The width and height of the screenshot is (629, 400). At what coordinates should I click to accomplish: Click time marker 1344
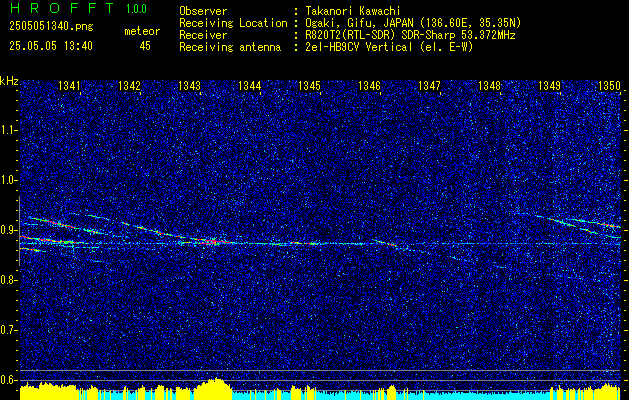[250, 86]
